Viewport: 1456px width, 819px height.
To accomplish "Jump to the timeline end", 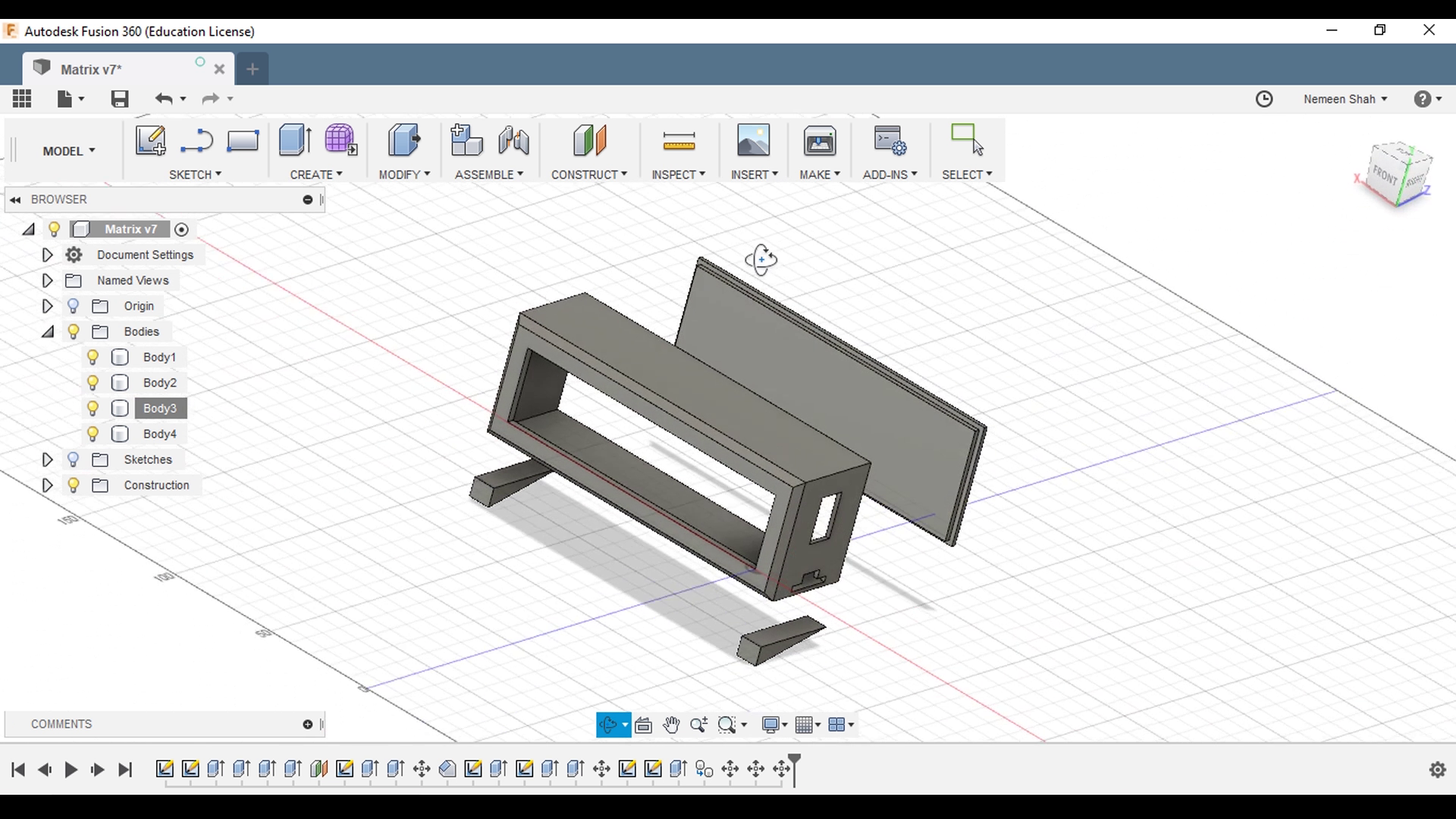I will click(x=125, y=770).
